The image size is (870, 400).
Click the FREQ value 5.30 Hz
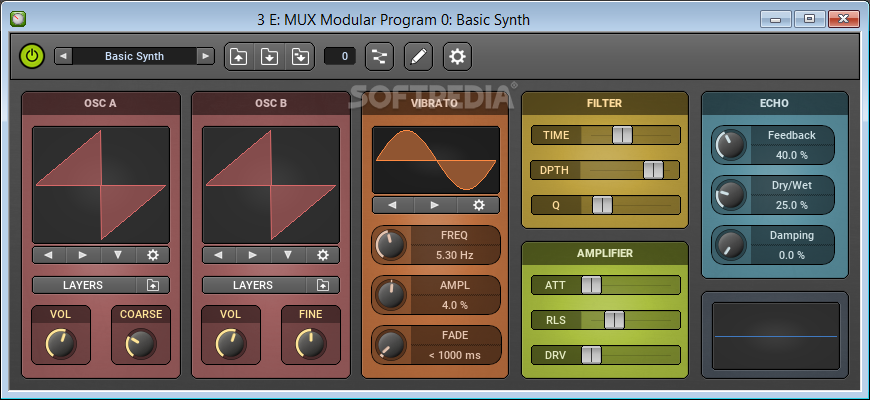tap(454, 256)
